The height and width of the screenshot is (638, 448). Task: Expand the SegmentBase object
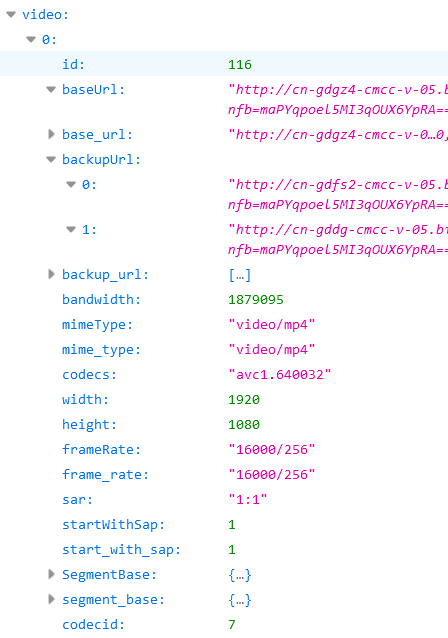point(51,574)
